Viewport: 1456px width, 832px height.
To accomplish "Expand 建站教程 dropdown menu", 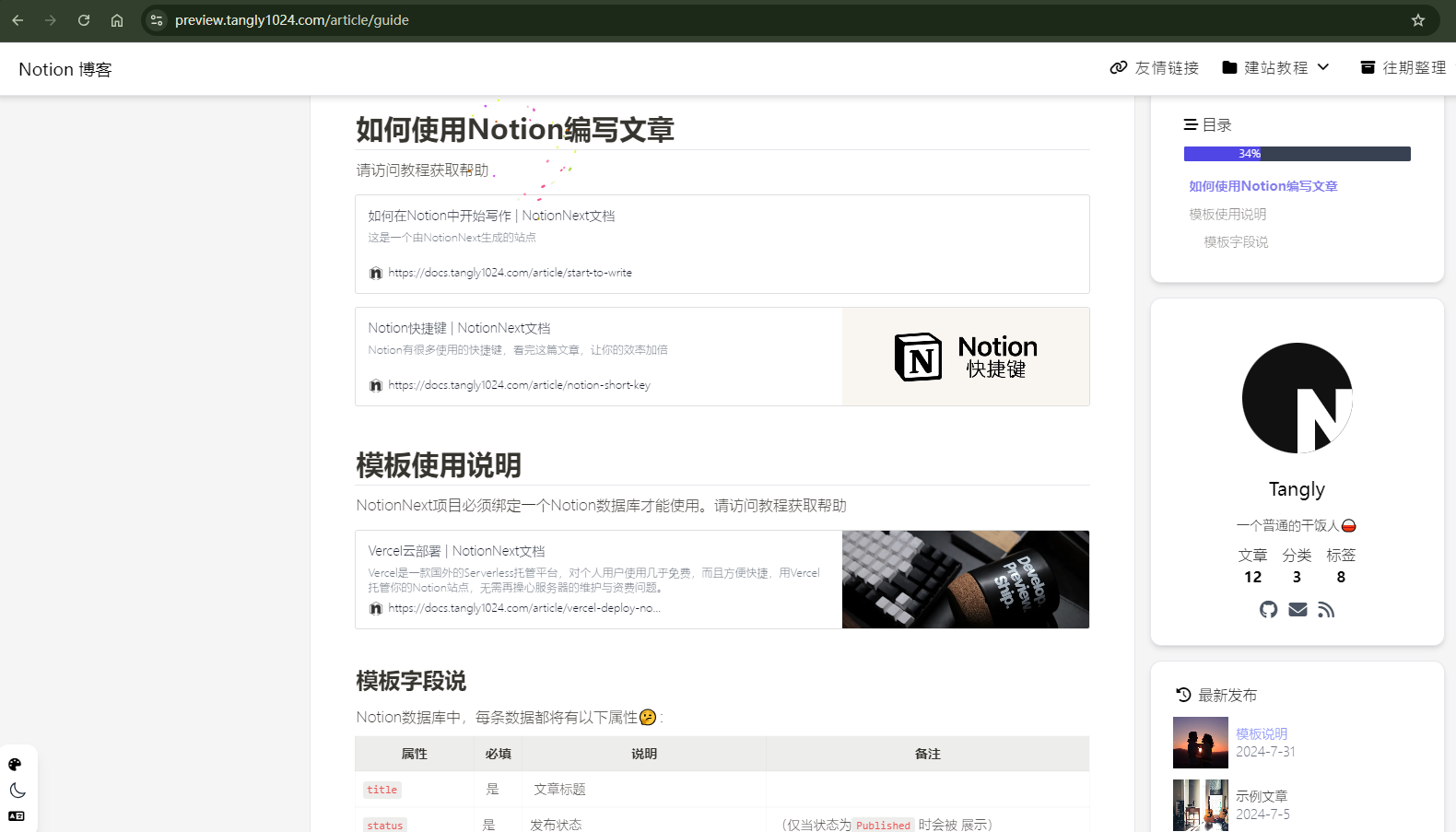I will coord(1275,67).
